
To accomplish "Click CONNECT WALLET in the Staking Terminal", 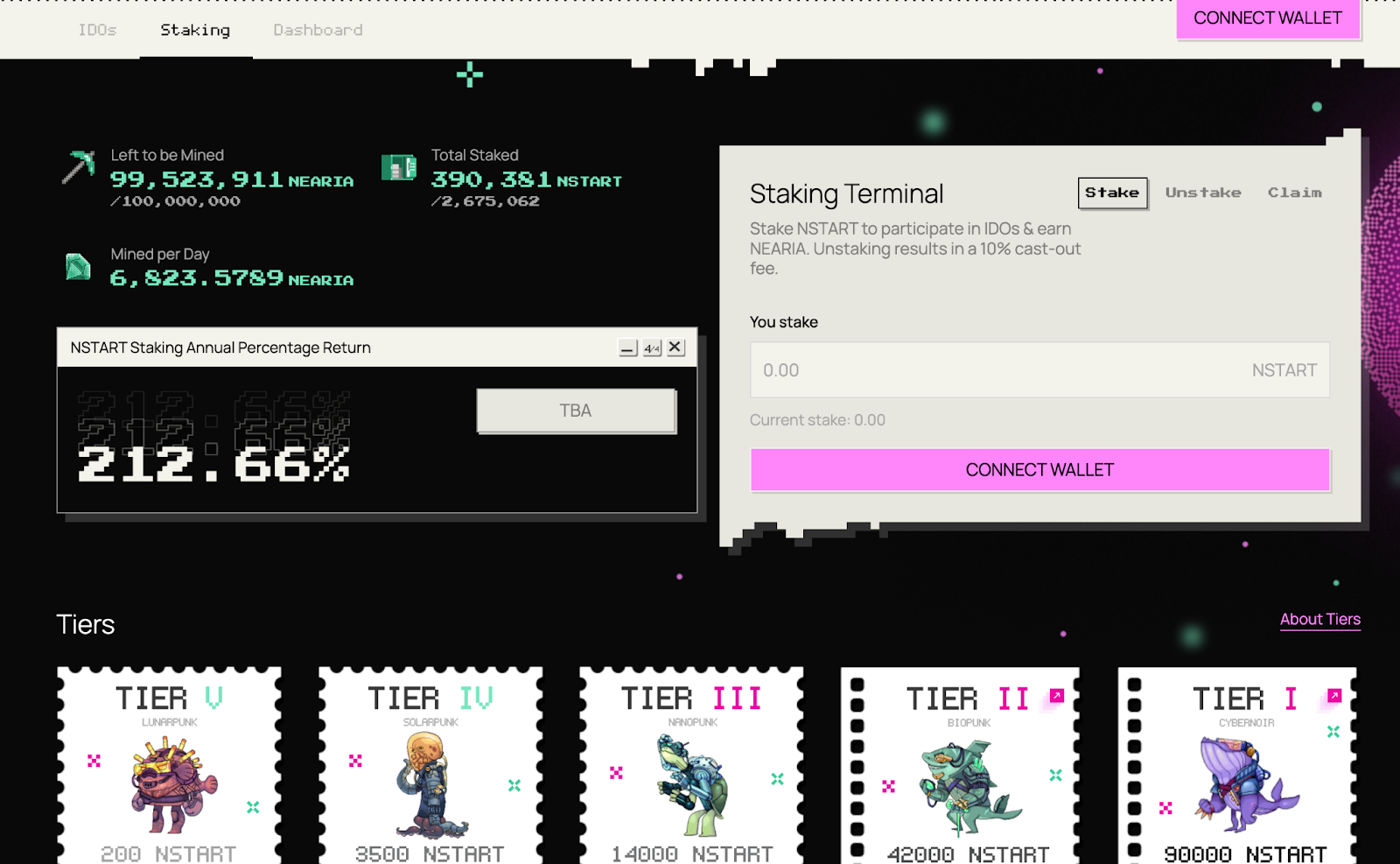I will click(1039, 470).
